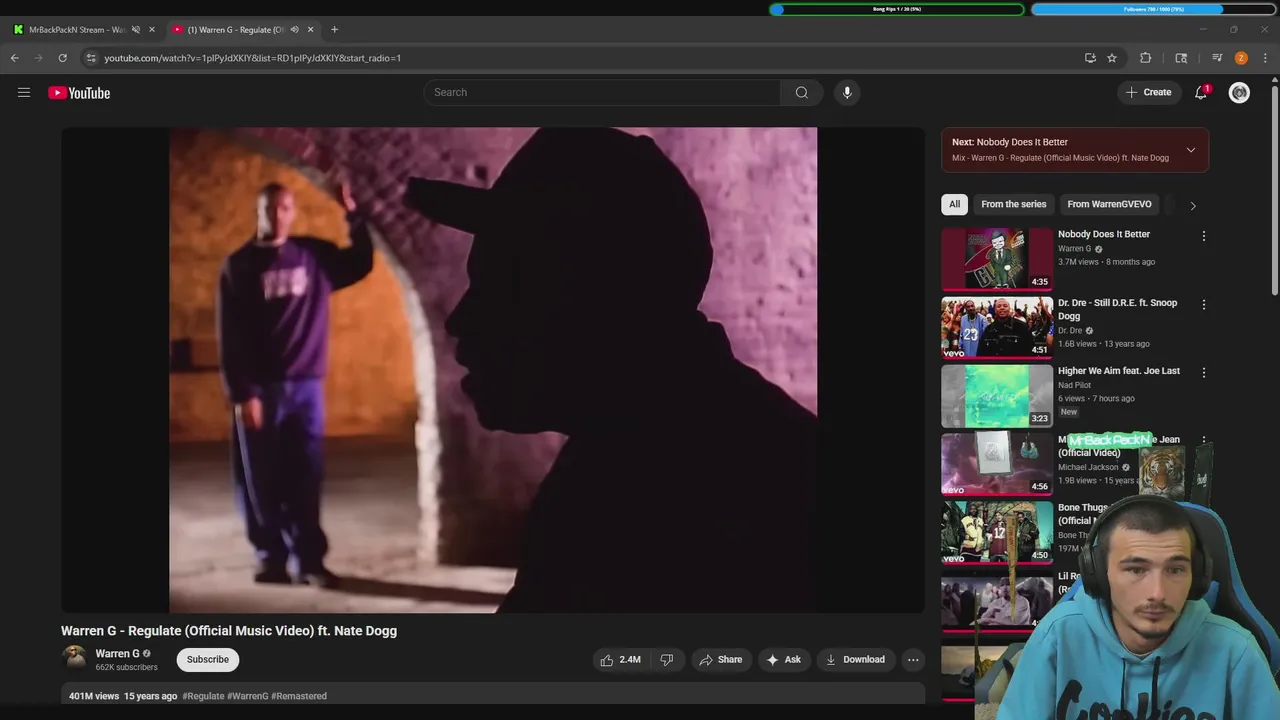Select the All filter chip
This screenshot has height=720, width=1280.
point(954,204)
